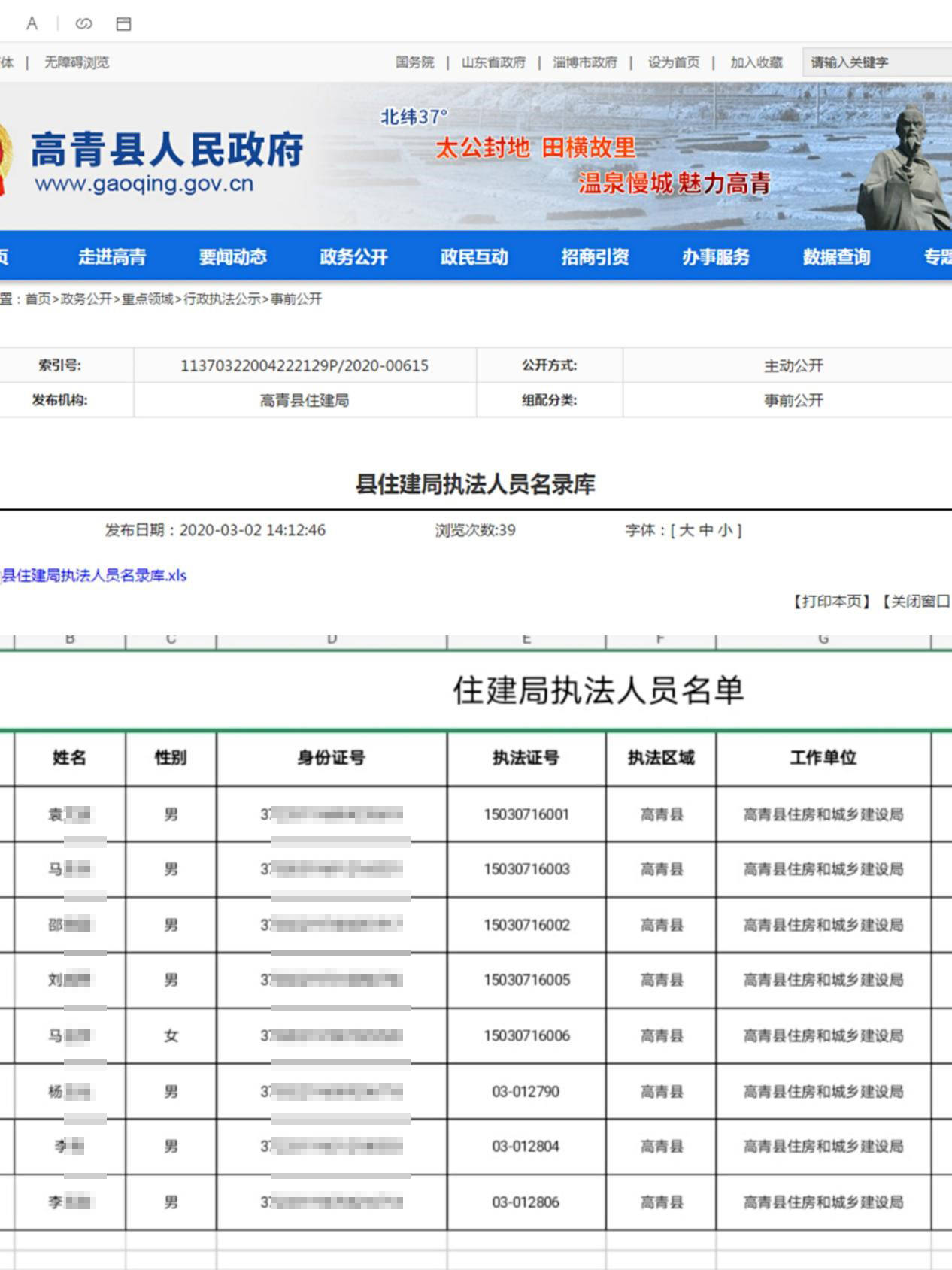This screenshot has width=952, height=1270.
Task: Click certificate number 15030716001
Action: pos(526,814)
